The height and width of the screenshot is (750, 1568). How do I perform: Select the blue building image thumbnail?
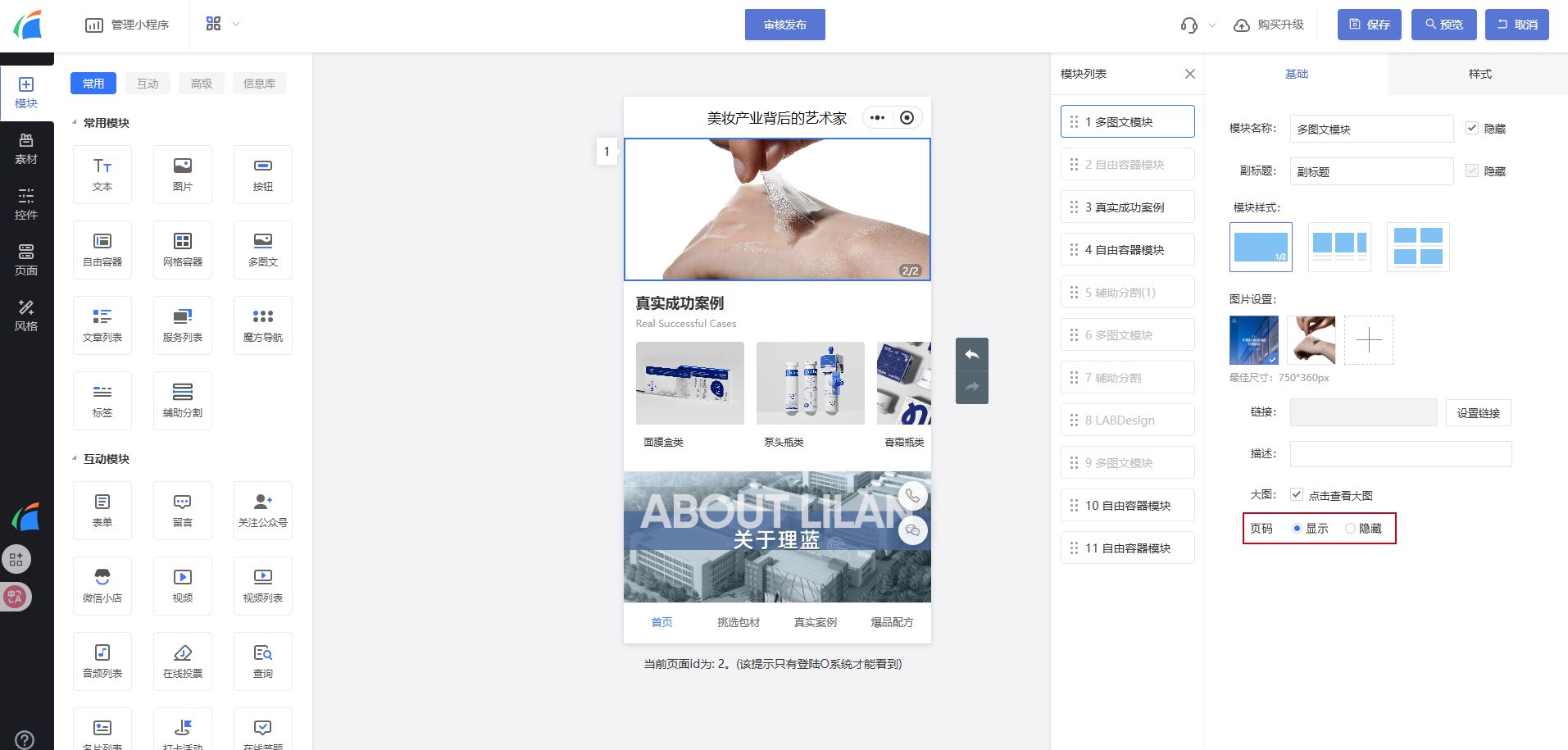1254,340
